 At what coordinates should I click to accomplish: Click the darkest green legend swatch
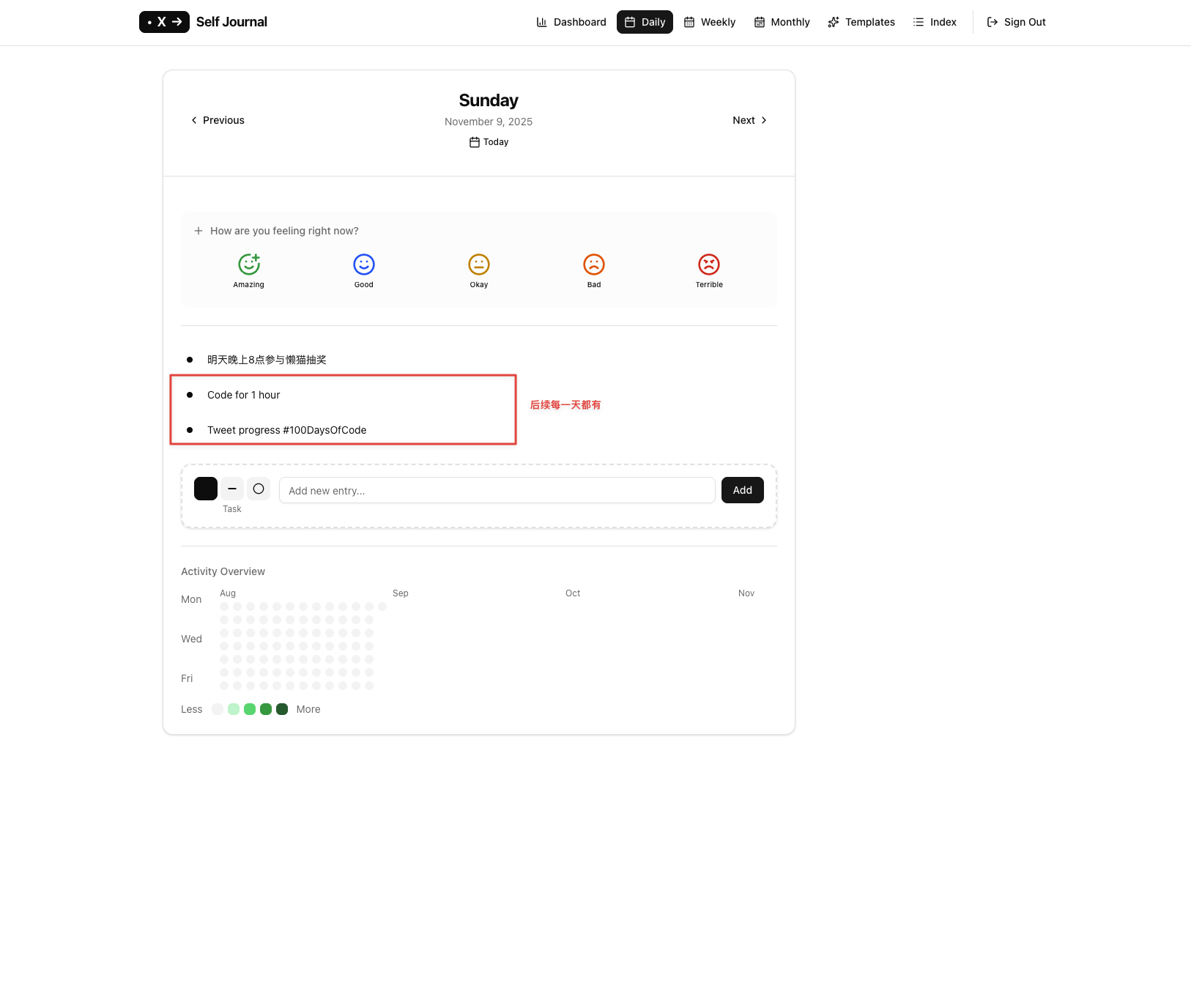pos(282,709)
